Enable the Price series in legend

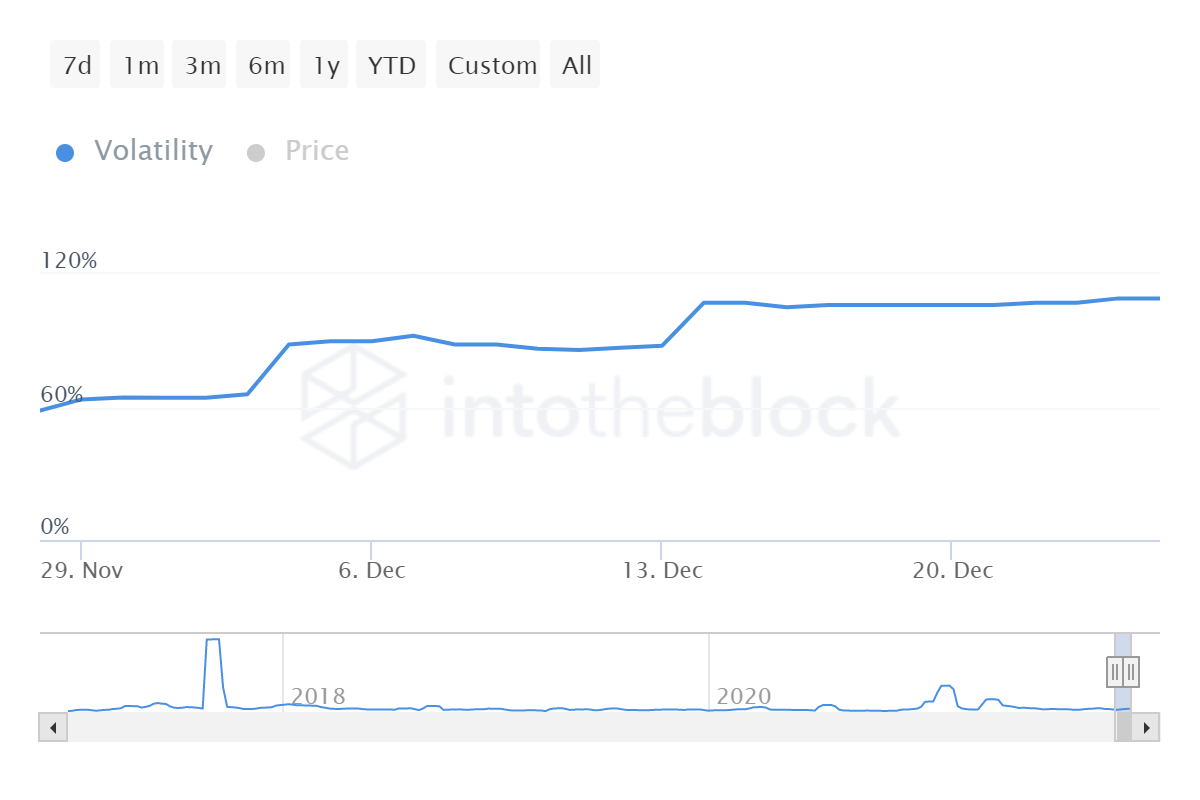[317, 151]
